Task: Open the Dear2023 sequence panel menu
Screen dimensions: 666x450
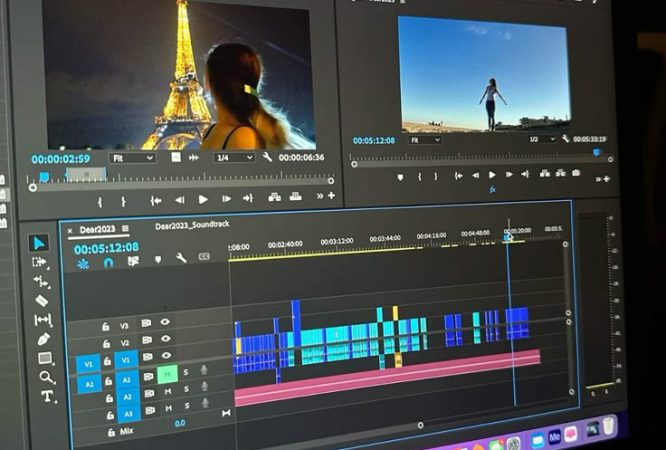Action: (126, 230)
